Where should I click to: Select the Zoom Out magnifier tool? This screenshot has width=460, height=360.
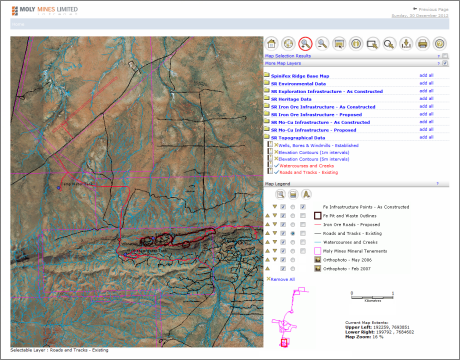pos(322,44)
